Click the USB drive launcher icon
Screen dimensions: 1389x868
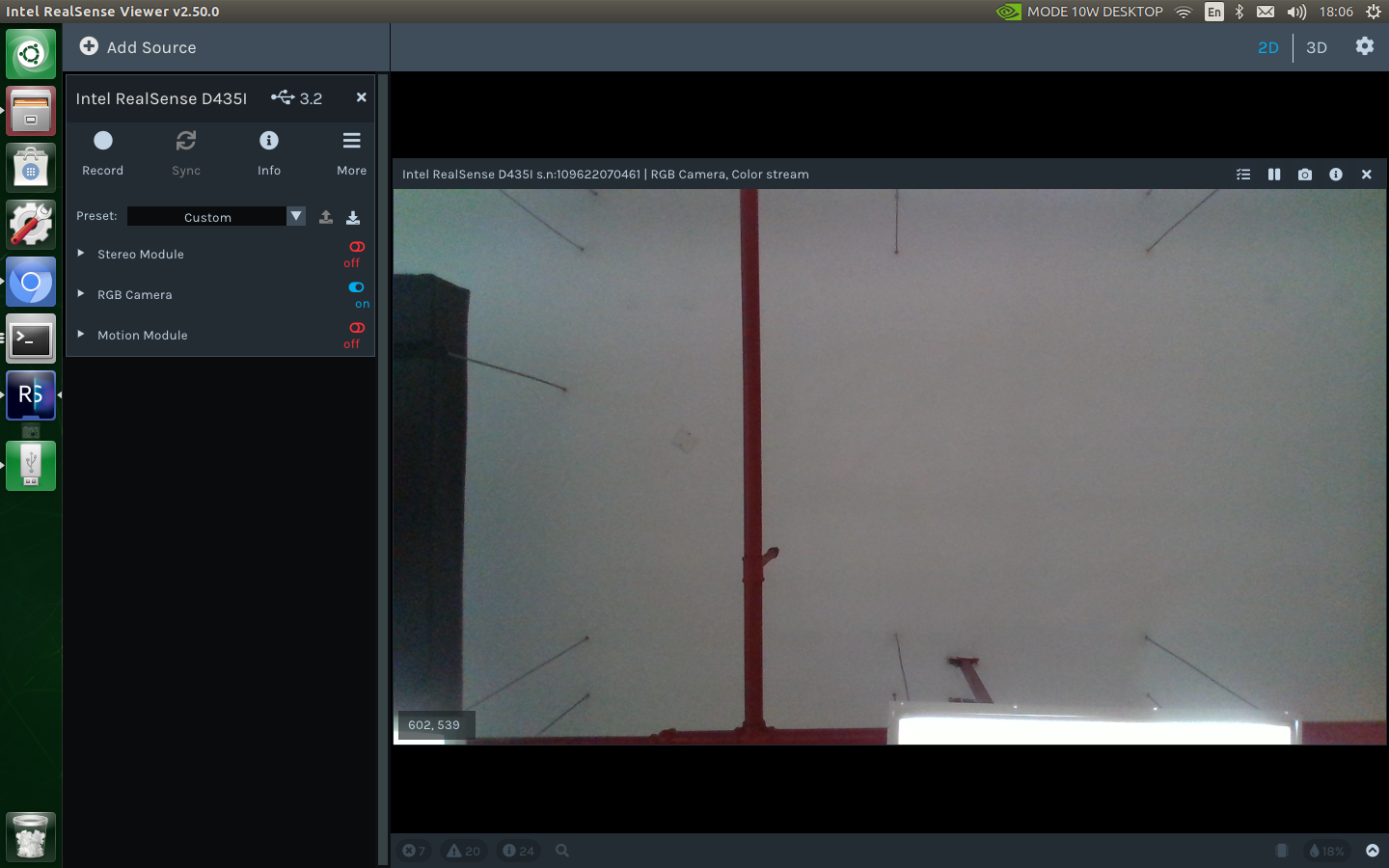(31, 466)
